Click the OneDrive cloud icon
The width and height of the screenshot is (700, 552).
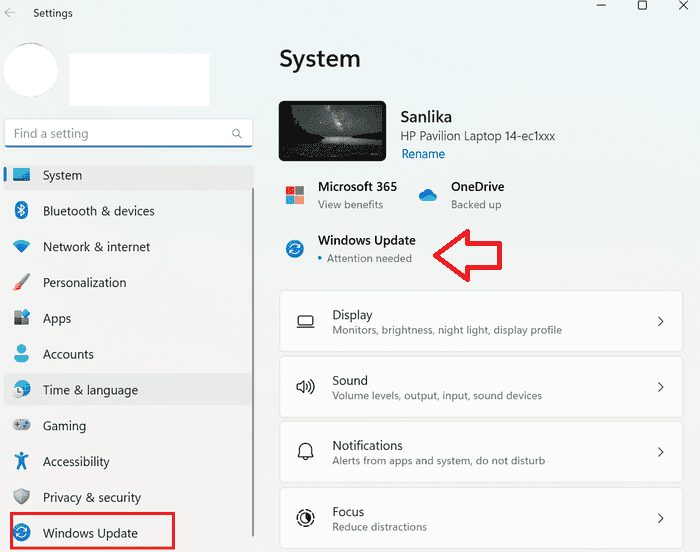[x=428, y=195]
